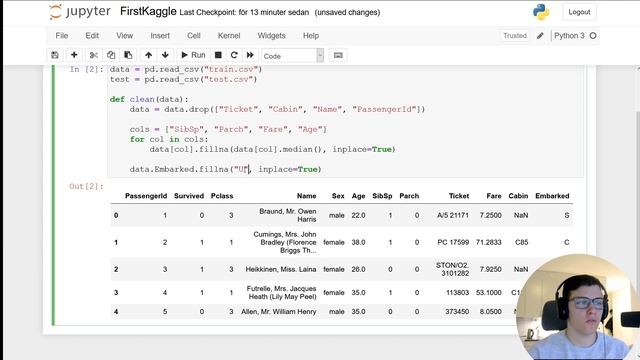The width and height of the screenshot is (640, 360).
Task: Open the Widgets menu
Action: [271, 36]
